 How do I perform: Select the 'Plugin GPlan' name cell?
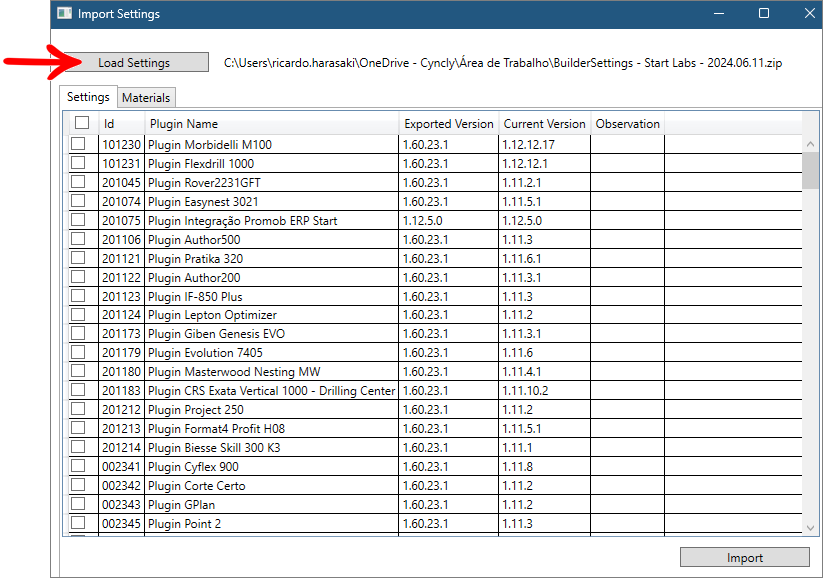click(x=271, y=505)
